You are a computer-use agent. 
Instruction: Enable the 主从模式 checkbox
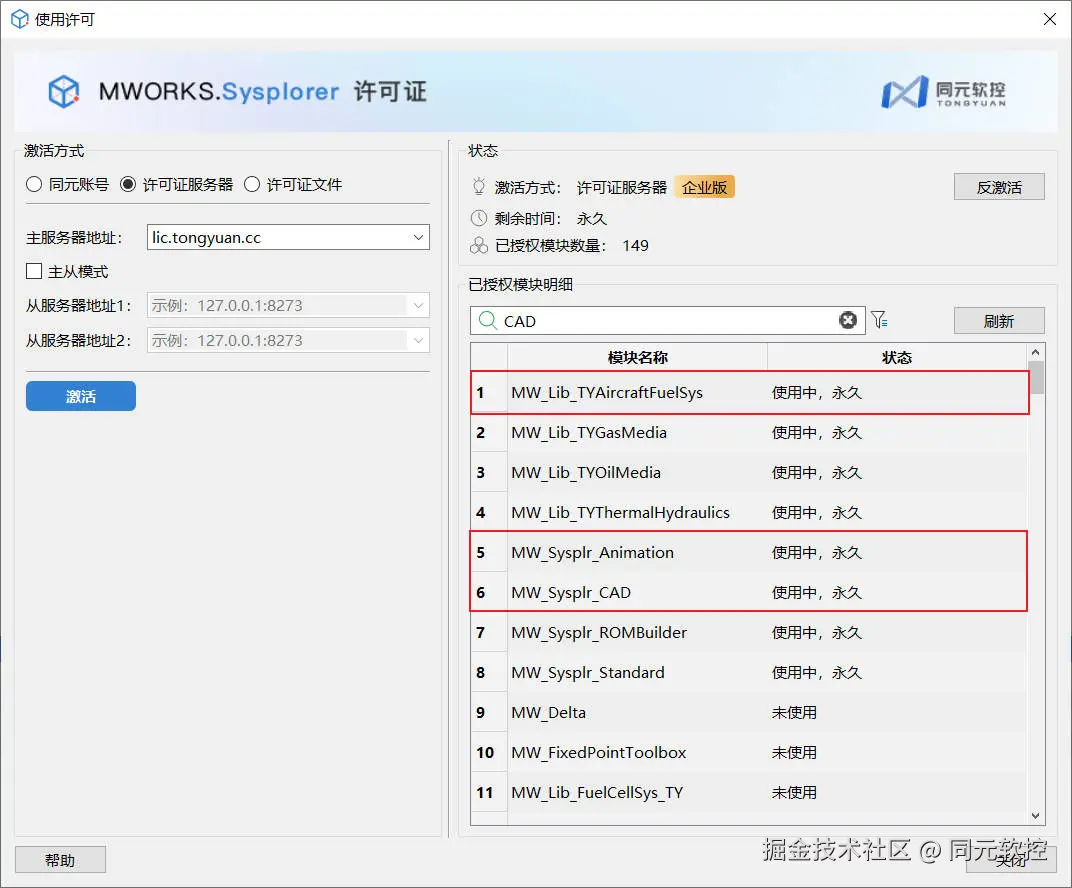coord(34,271)
